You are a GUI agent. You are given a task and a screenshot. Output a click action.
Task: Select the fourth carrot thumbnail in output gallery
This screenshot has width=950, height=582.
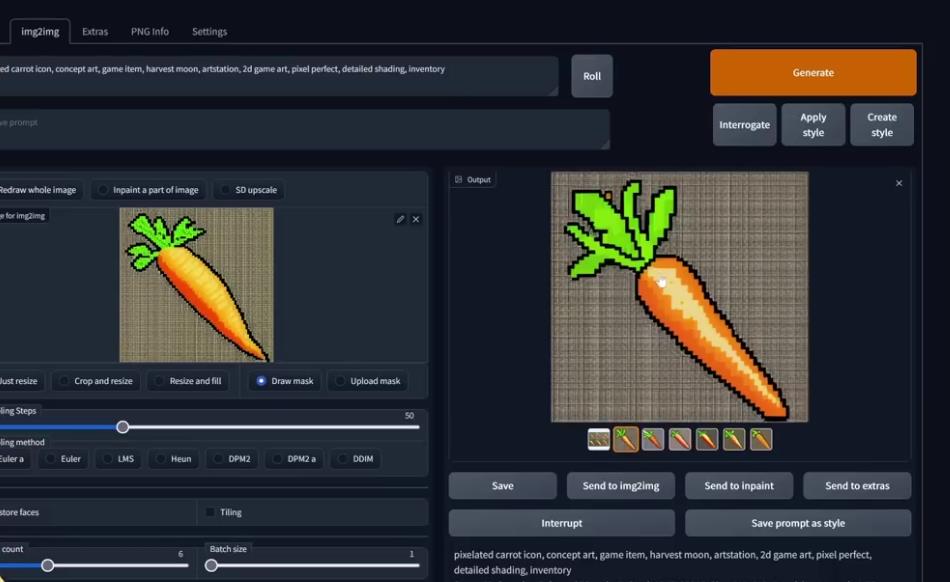(707, 439)
